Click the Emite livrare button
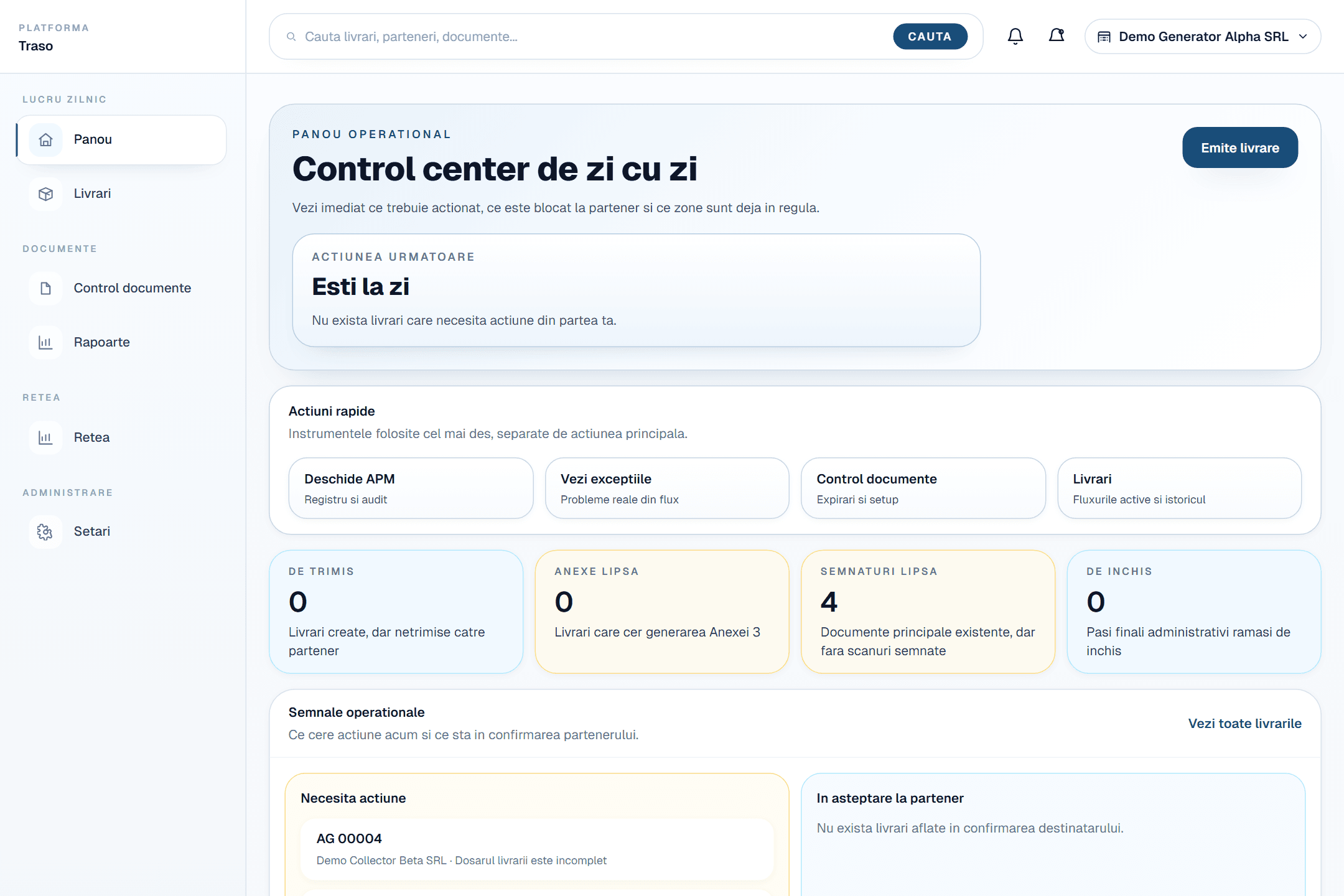This screenshot has width=1344, height=896. coord(1239,147)
